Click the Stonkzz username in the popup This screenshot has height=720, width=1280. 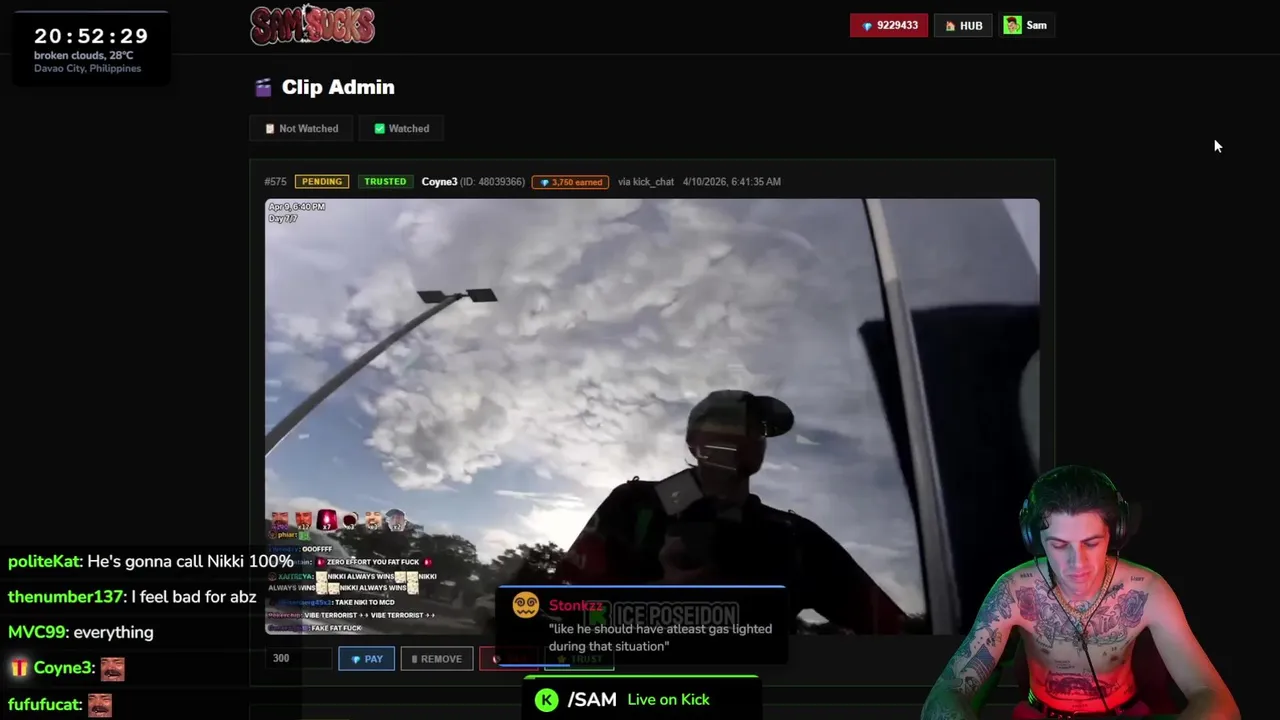pyautogui.click(x=576, y=606)
